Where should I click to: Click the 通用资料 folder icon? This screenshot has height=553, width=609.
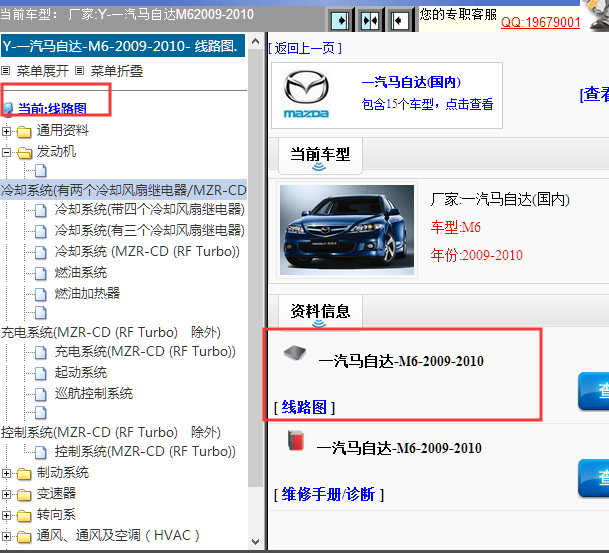pyautogui.click(x=24, y=132)
